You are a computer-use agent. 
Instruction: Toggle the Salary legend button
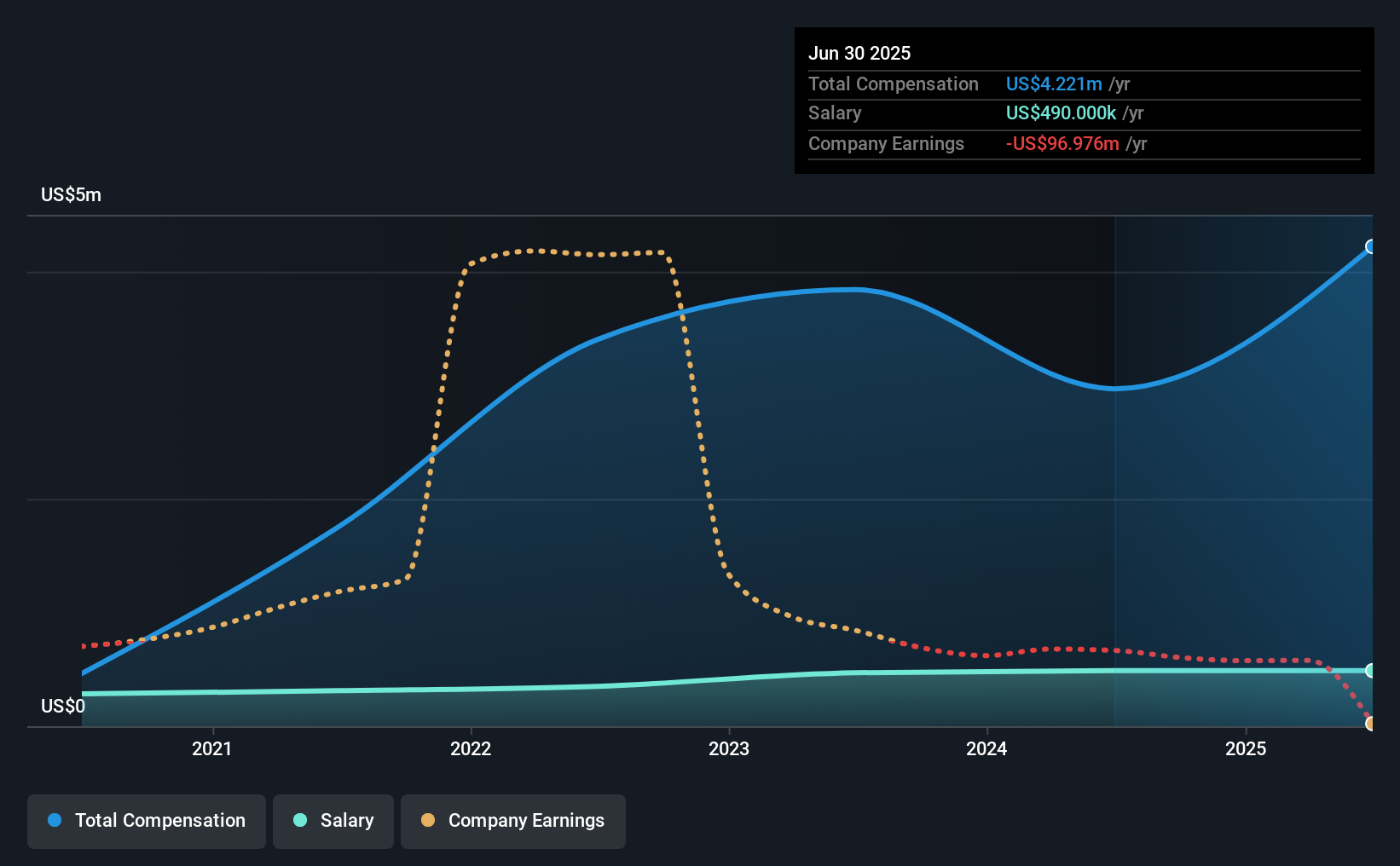coord(333,821)
